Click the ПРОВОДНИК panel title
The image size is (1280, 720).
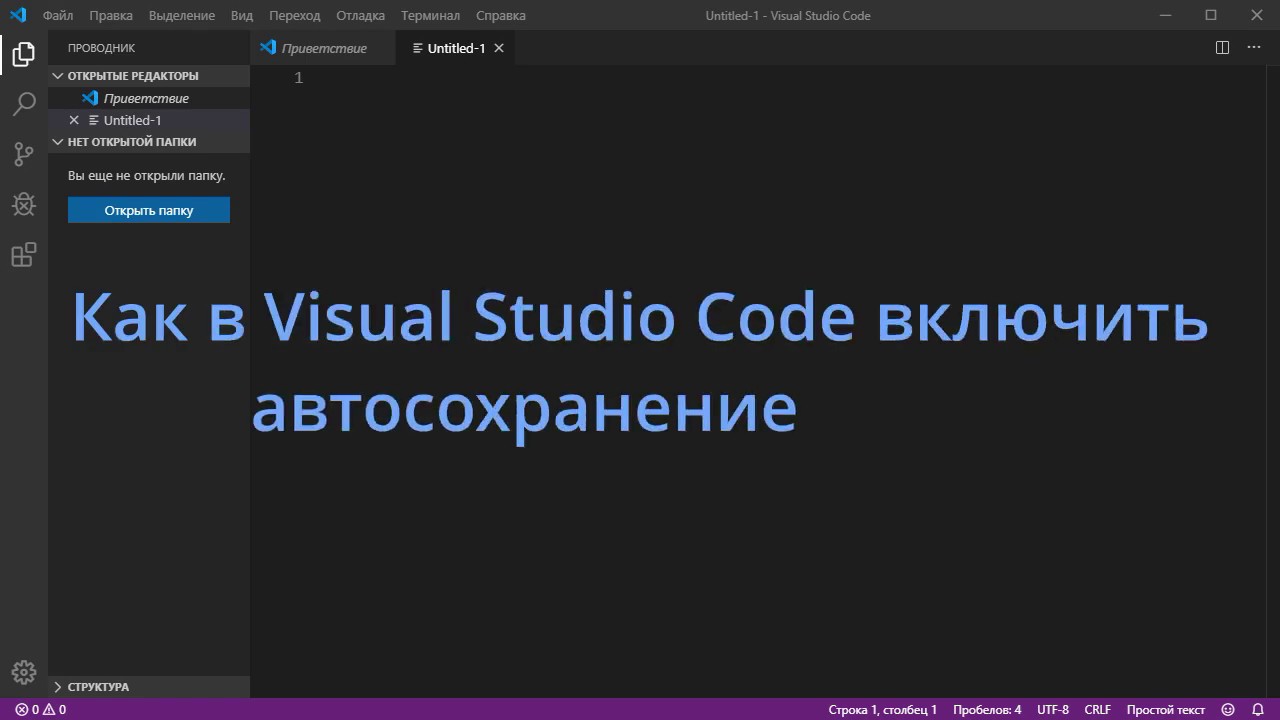(x=101, y=48)
